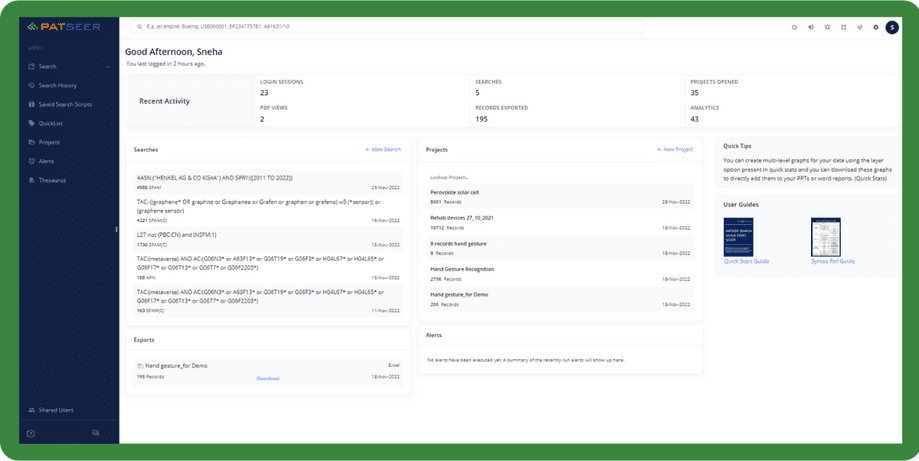Viewport: 919px width, 461px height.
Task: Click sidebar collapse handle
Action: click(x=117, y=230)
